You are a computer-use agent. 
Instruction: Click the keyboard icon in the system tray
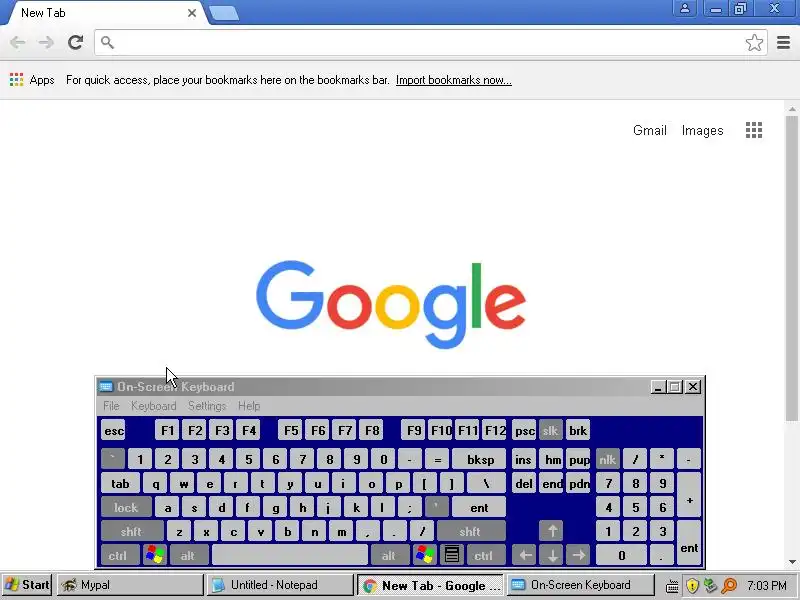click(x=672, y=586)
